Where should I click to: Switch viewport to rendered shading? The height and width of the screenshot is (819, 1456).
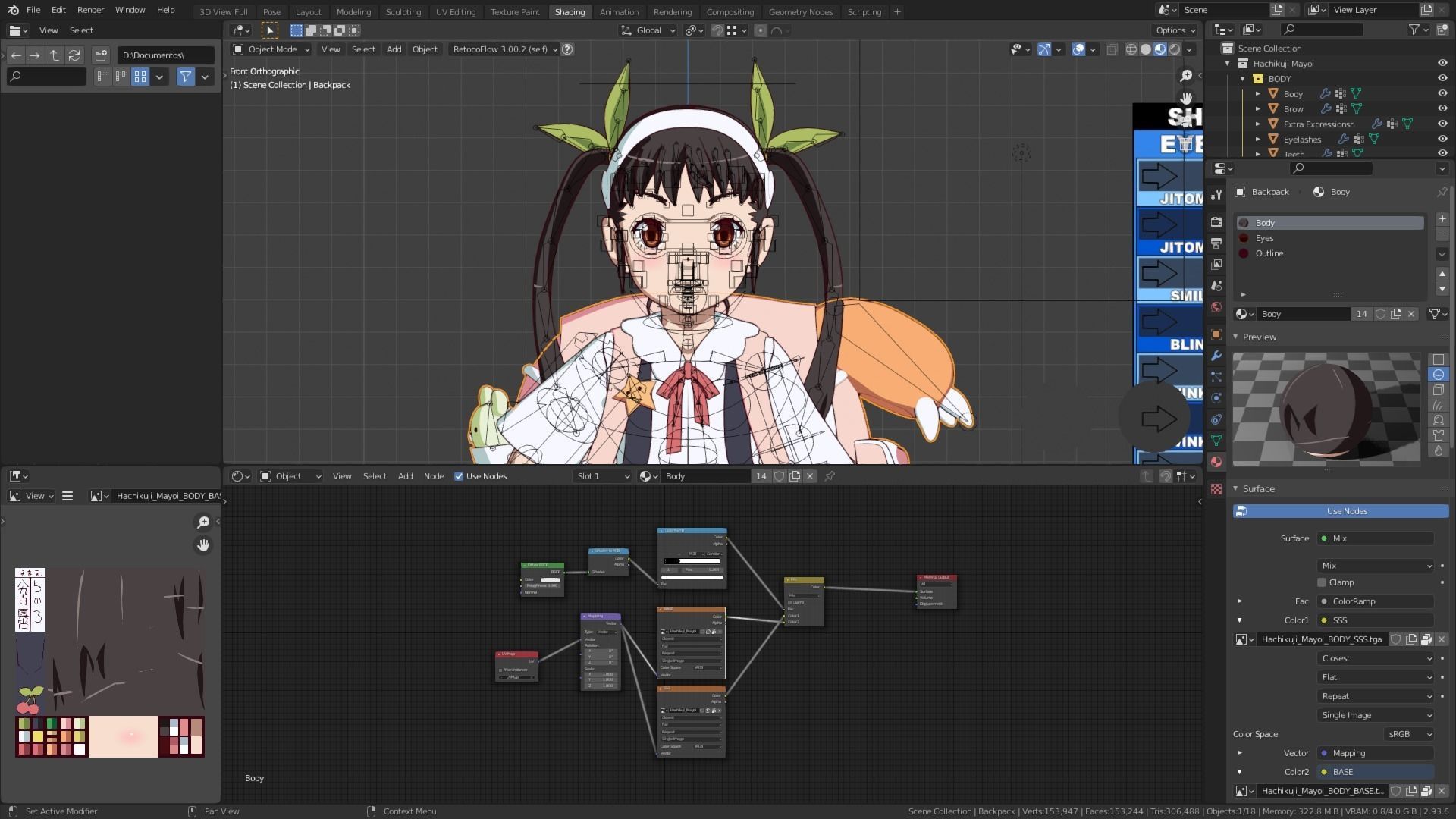[1175, 49]
